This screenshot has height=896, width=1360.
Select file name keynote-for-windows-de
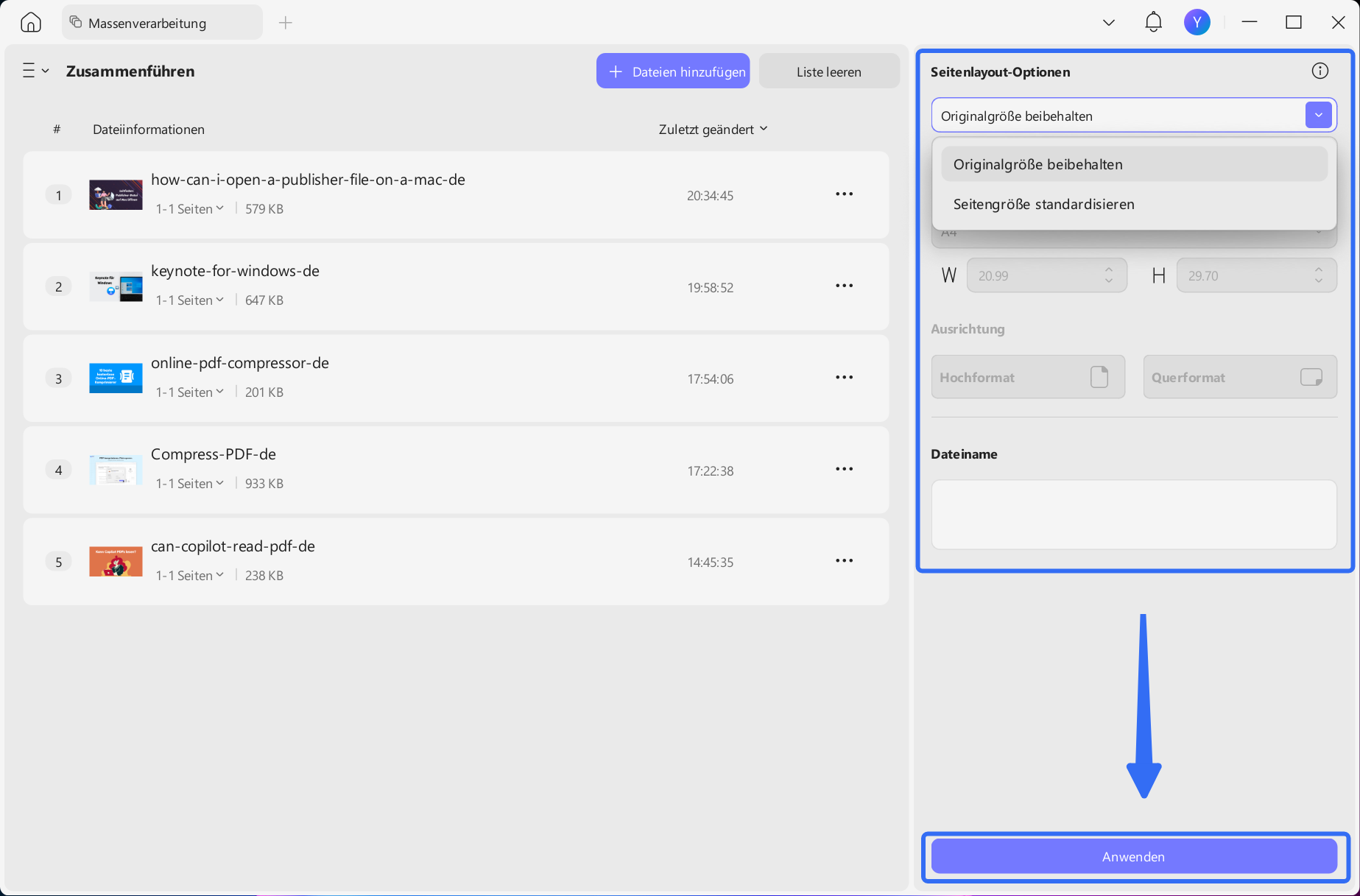235,271
